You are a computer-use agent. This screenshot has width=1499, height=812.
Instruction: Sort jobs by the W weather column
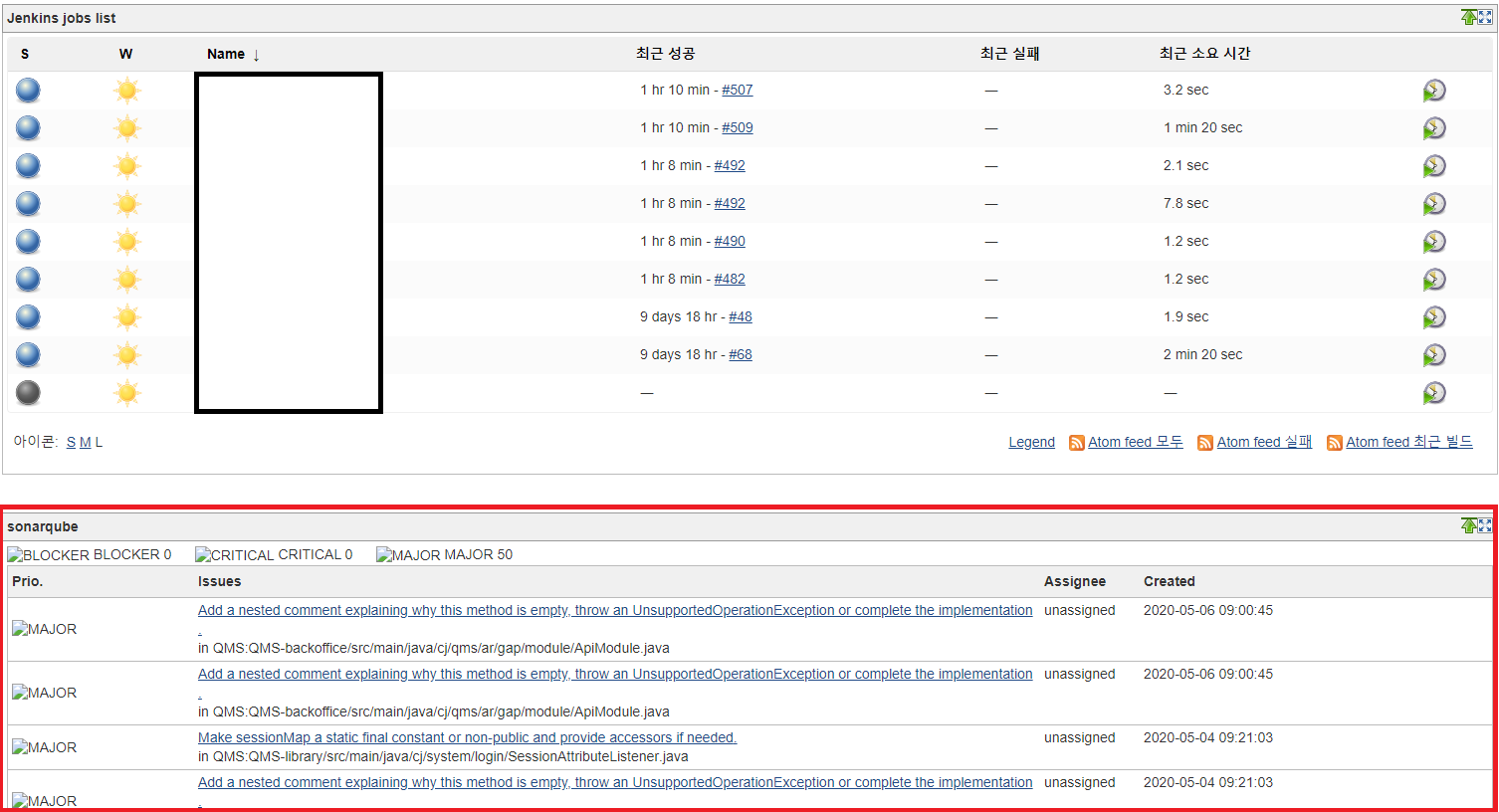pyautogui.click(x=125, y=54)
